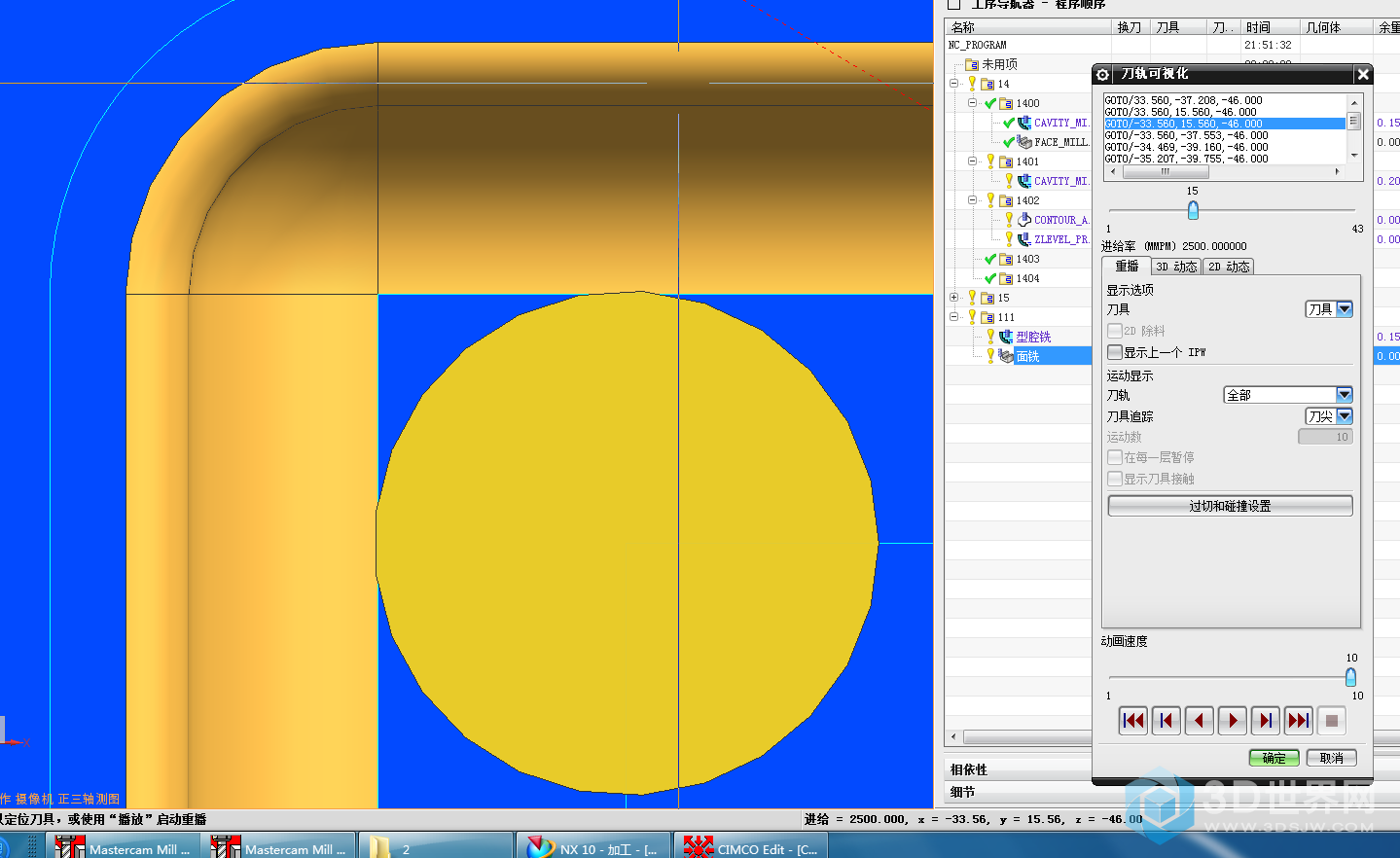Open the 刀具 display dropdown
The image size is (1400, 858).
click(1329, 309)
